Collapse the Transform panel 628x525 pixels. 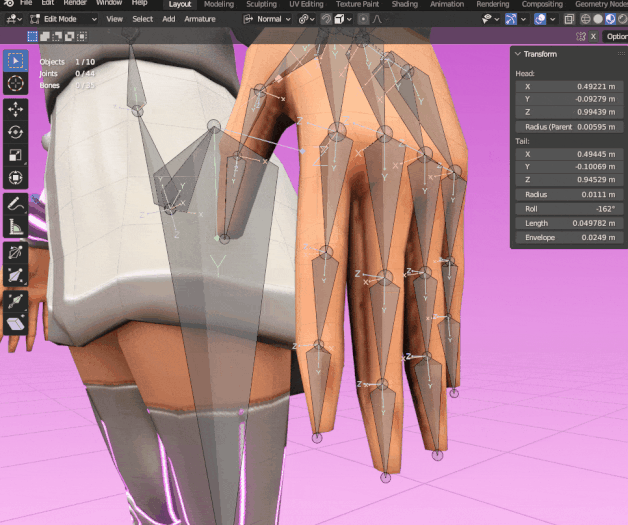(x=518, y=54)
